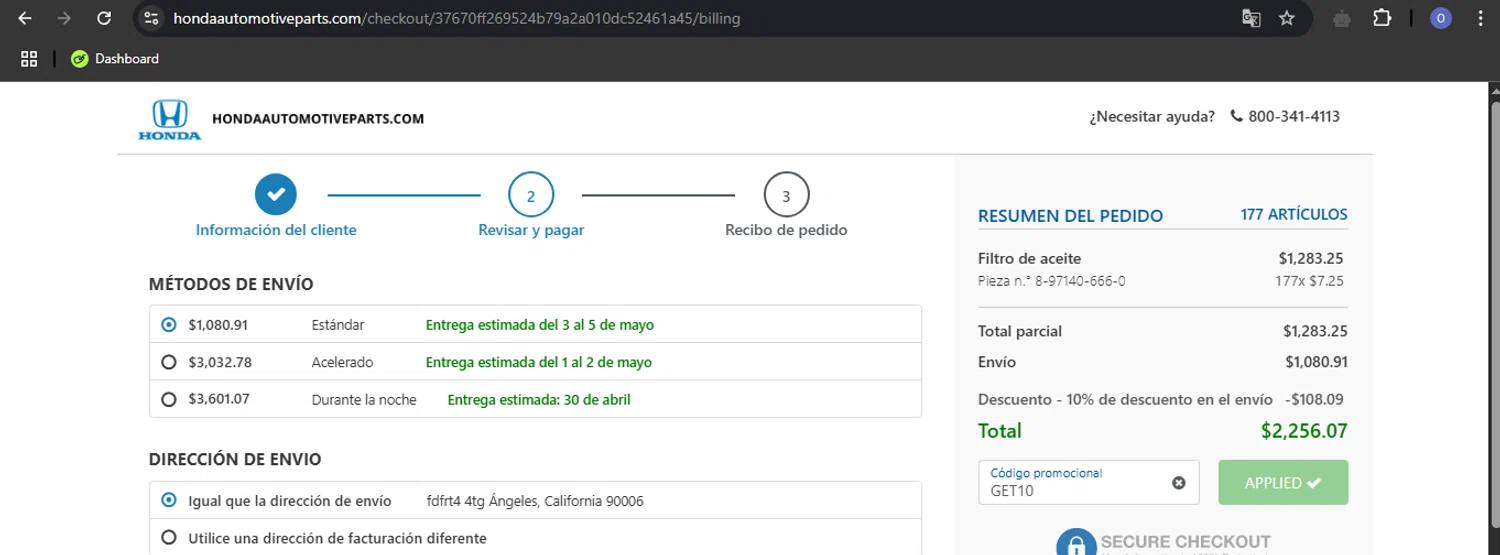
Task: Click step 3 circle
Action: tap(786, 195)
